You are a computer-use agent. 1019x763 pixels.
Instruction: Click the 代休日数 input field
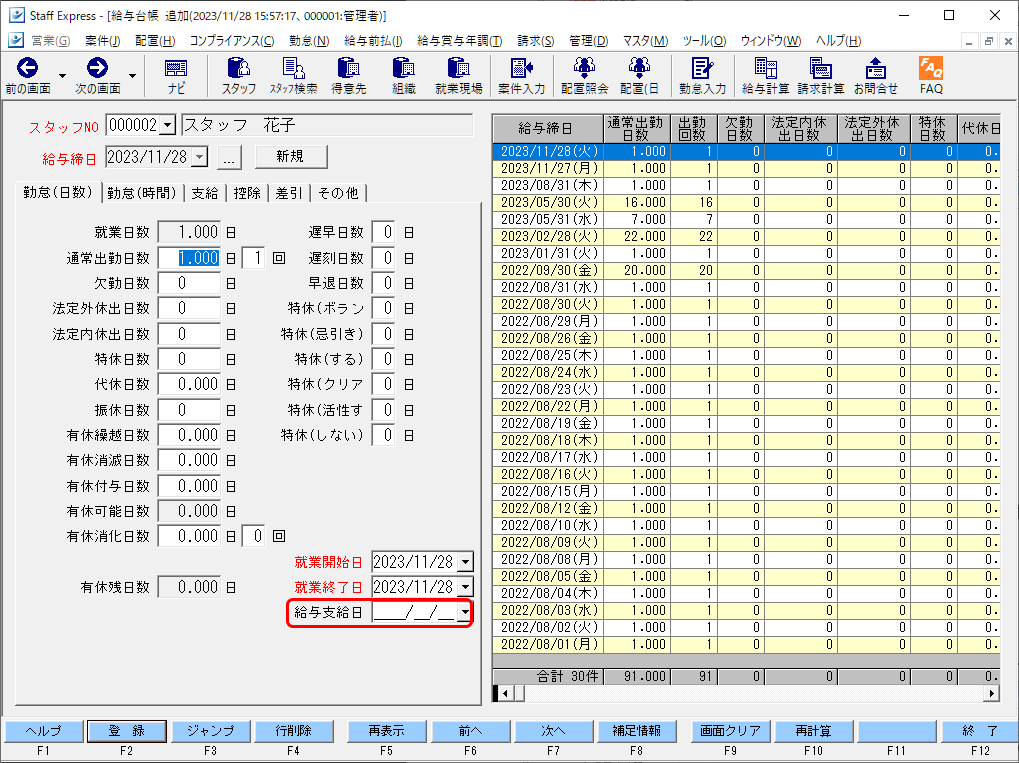click(189, 384)
